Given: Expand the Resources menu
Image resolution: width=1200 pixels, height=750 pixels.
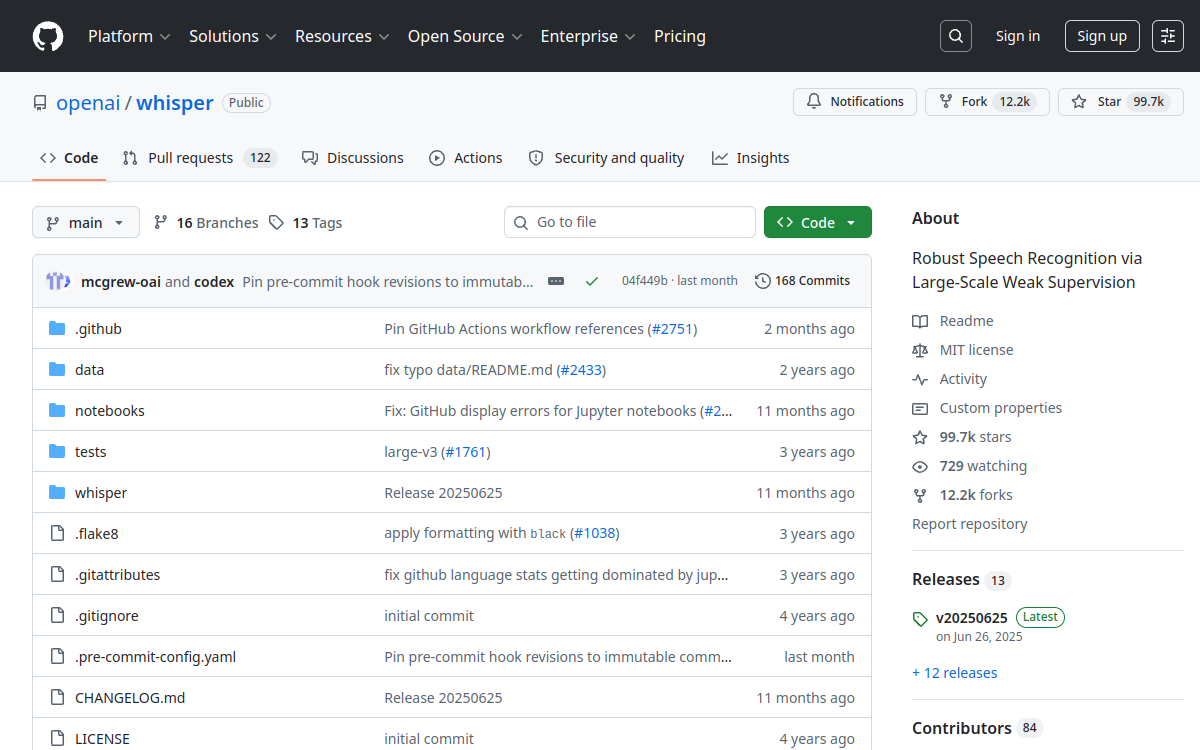Looking at the screenshot, I should pos(341,36).
